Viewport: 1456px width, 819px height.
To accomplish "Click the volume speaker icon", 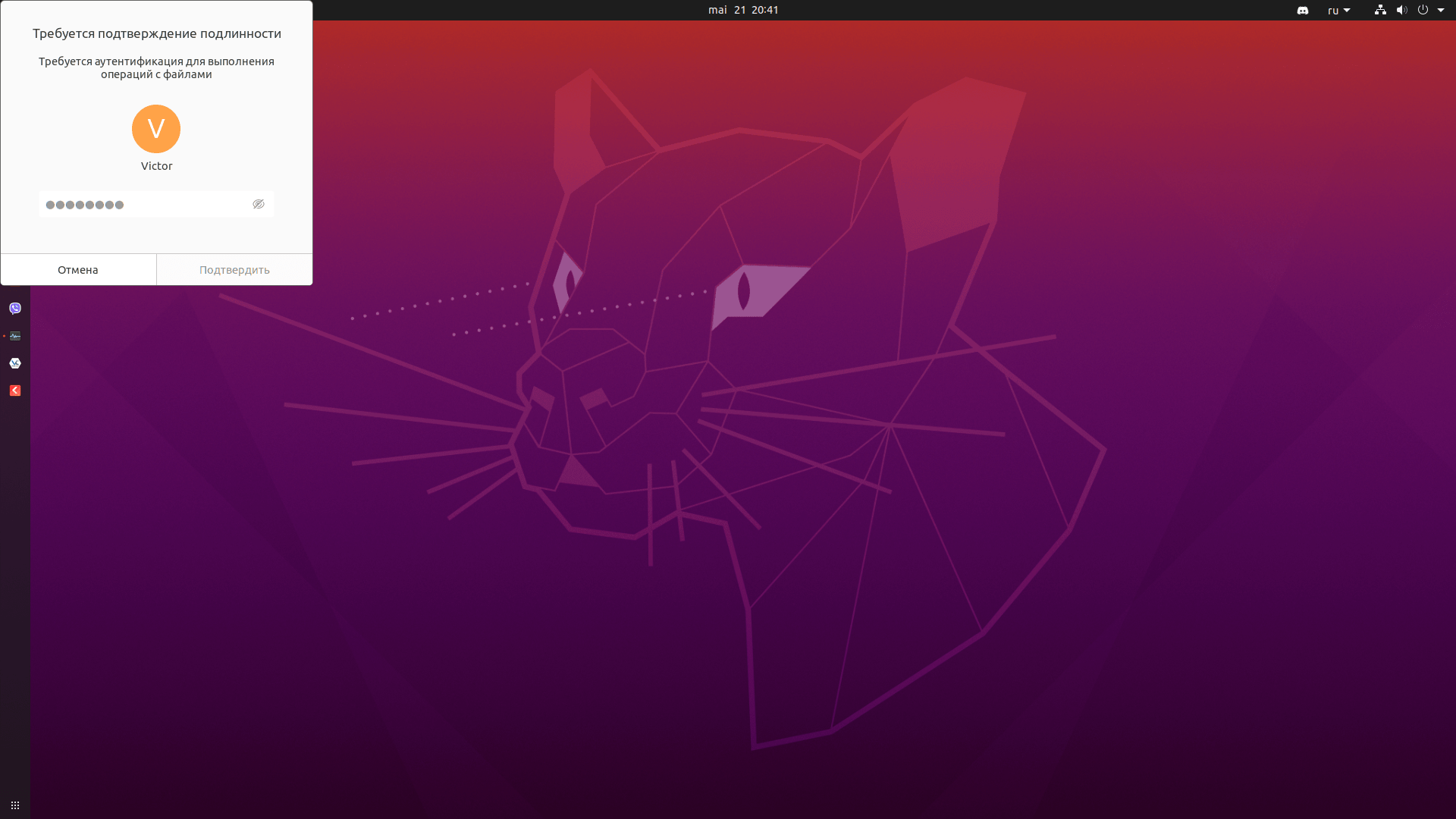I will pos(1401,10).
